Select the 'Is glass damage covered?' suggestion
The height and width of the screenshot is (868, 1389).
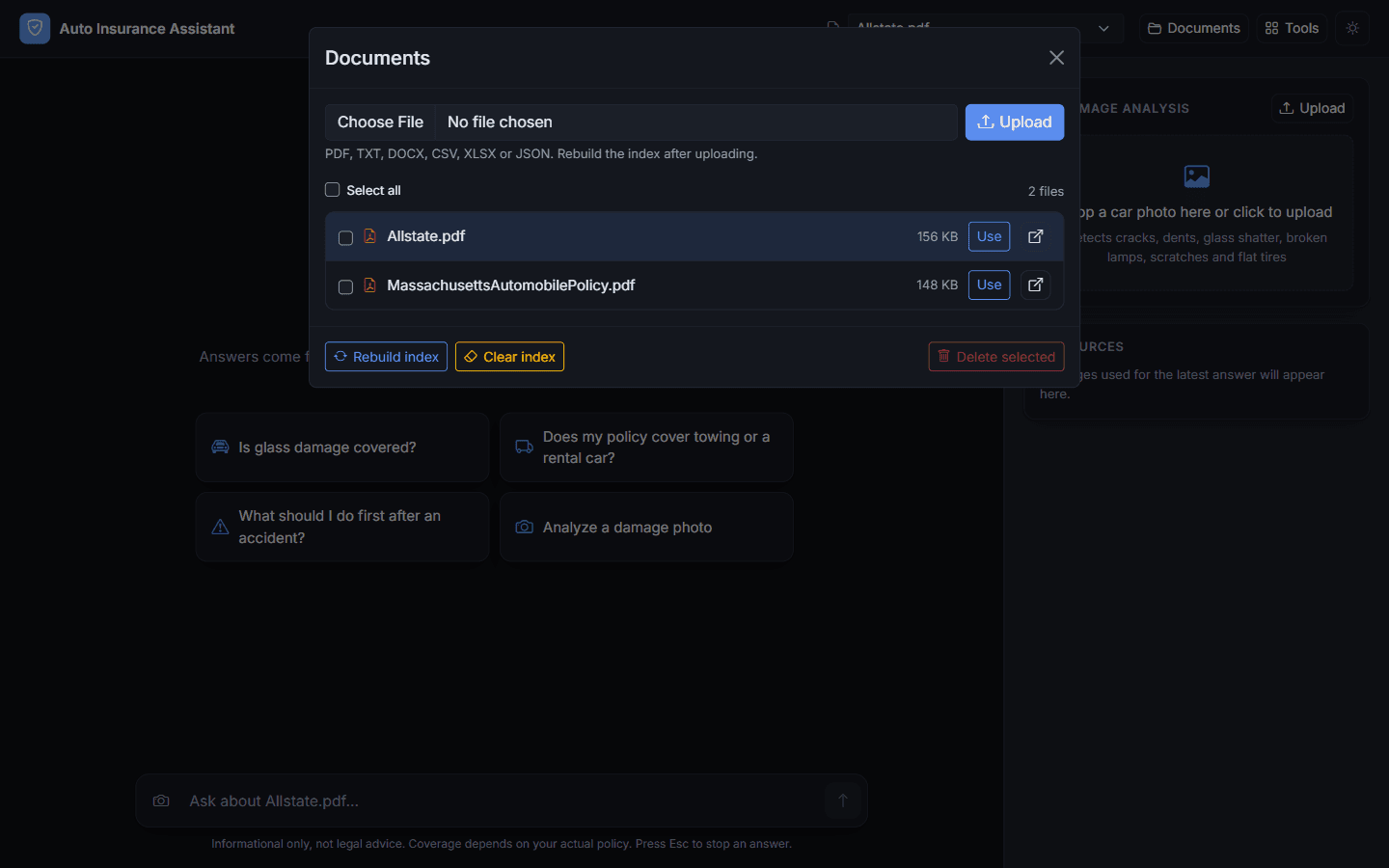342,448
